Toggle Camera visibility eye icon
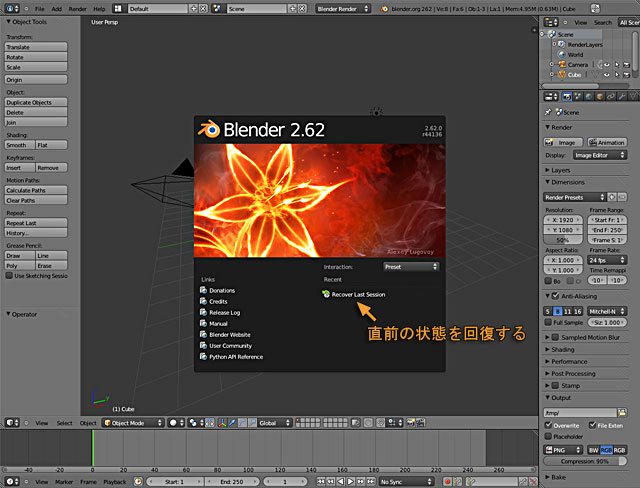The height and width of the screenshot is (488, 640). pos(607,64)
